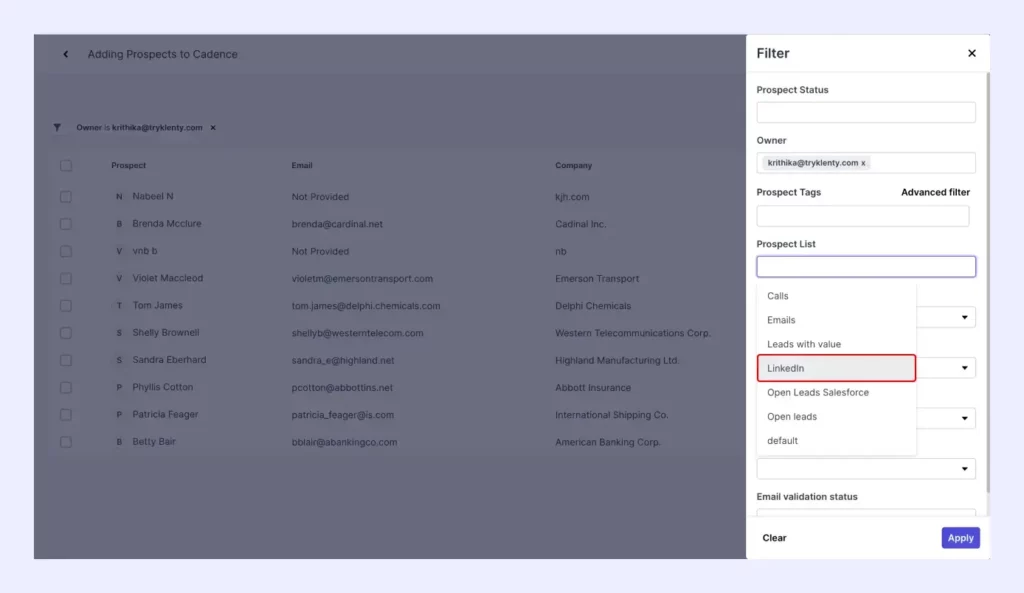Check the box for Violet Maccleod

[x=66, y=278]
